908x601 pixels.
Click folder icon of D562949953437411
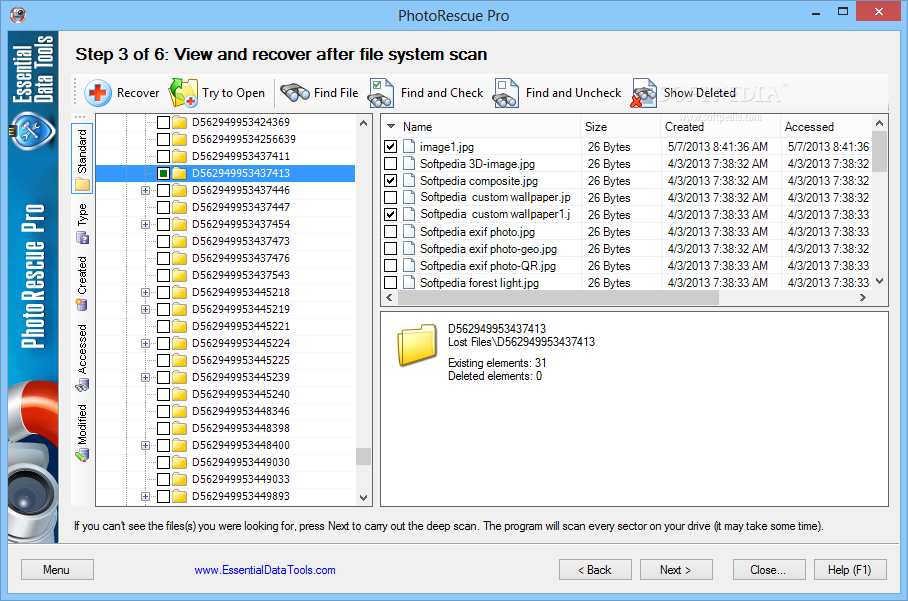(180, 156)
